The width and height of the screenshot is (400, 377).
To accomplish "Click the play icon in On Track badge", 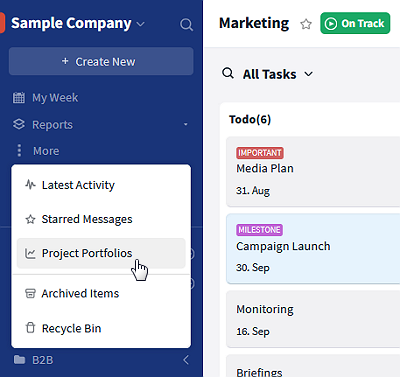I will pos(331,24).
